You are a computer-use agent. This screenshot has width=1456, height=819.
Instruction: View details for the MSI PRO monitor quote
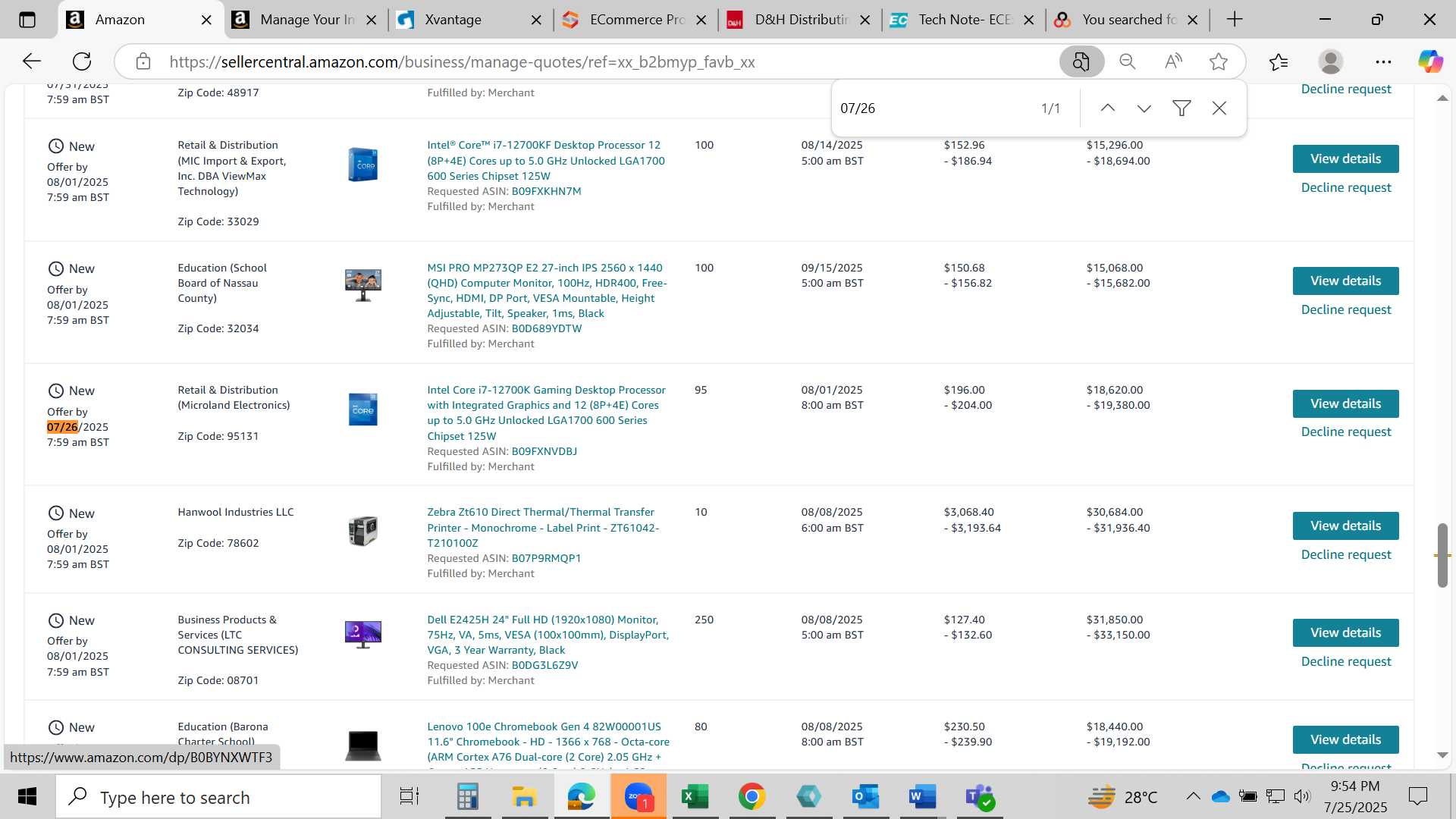click(1345, 281)
